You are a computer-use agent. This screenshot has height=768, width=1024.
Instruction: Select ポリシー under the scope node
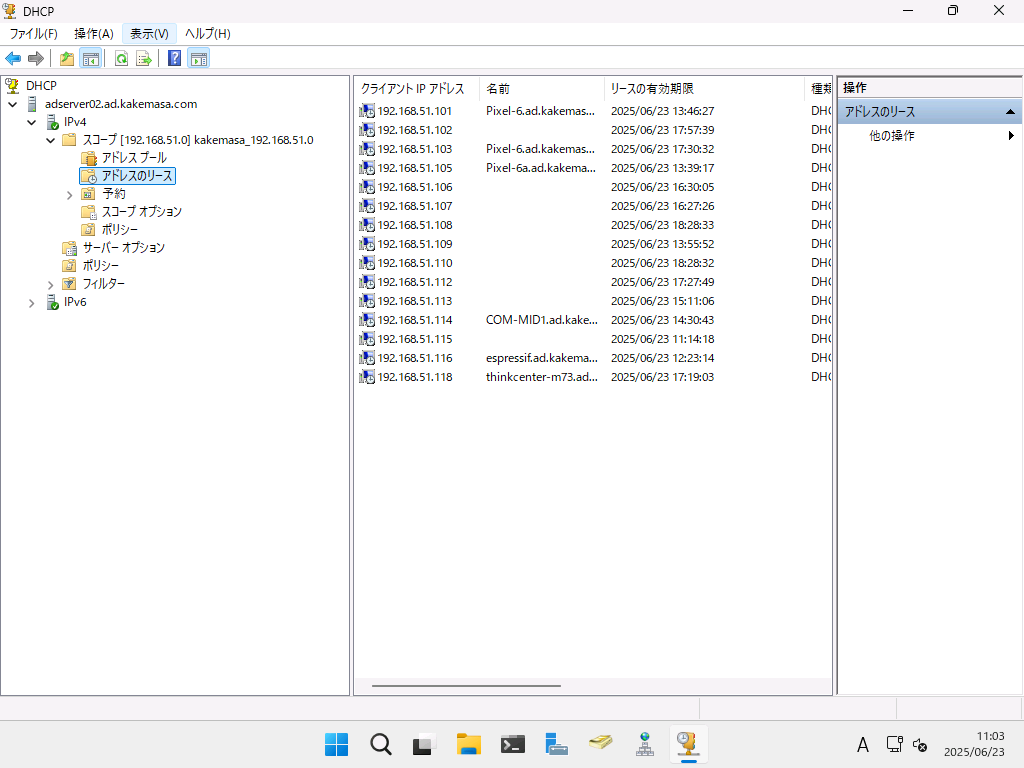120,230
